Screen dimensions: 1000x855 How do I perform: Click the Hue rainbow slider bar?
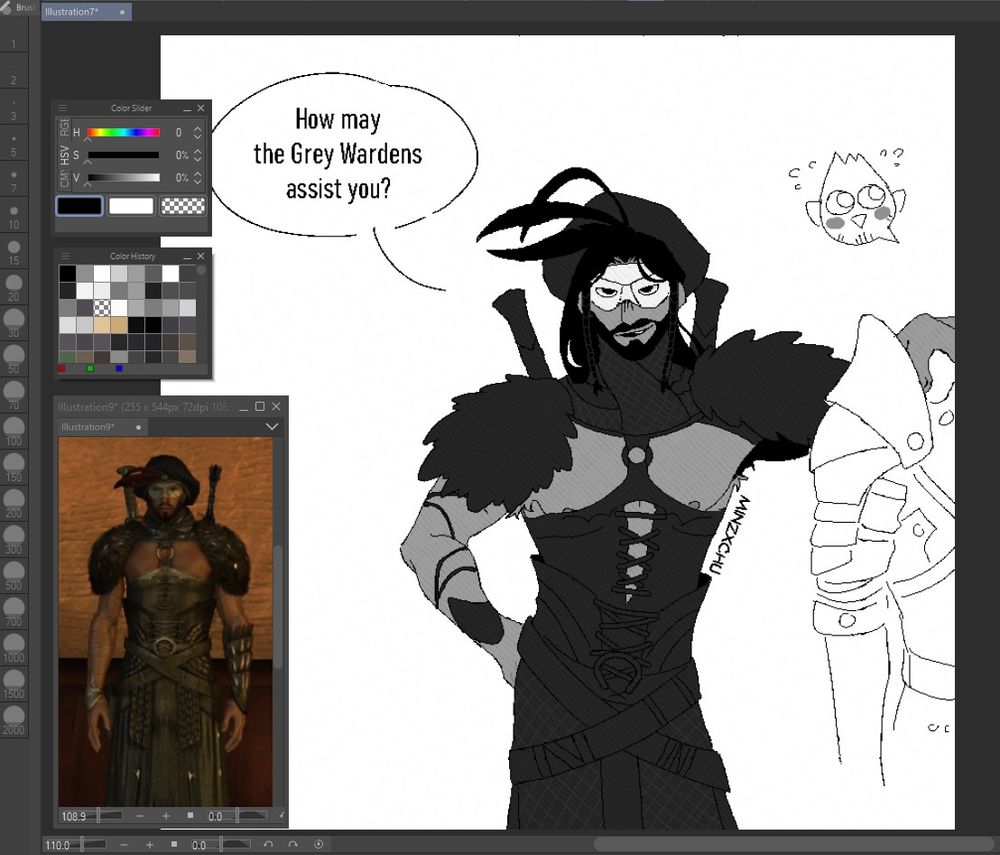tap(123, 132)
